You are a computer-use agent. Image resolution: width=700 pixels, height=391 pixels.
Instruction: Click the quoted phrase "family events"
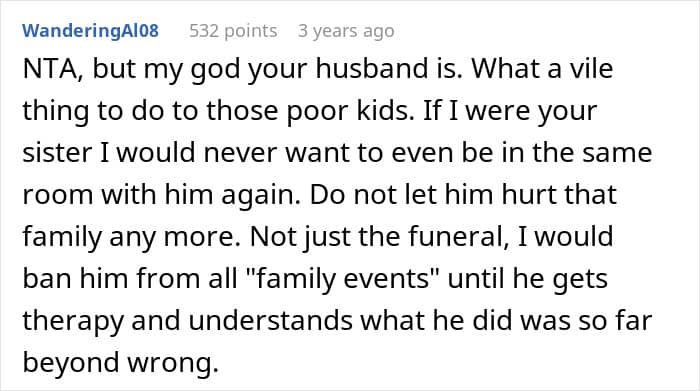coord(342,279)
